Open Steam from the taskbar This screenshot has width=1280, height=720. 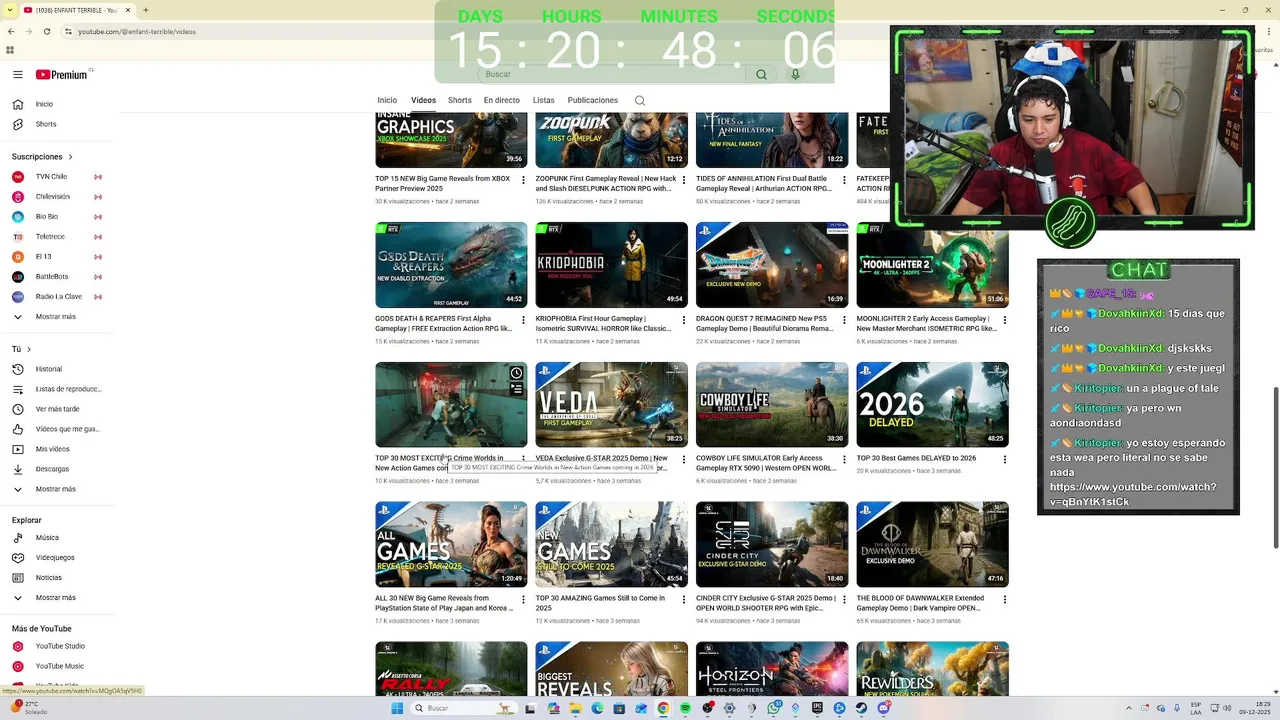pos(861,708)
